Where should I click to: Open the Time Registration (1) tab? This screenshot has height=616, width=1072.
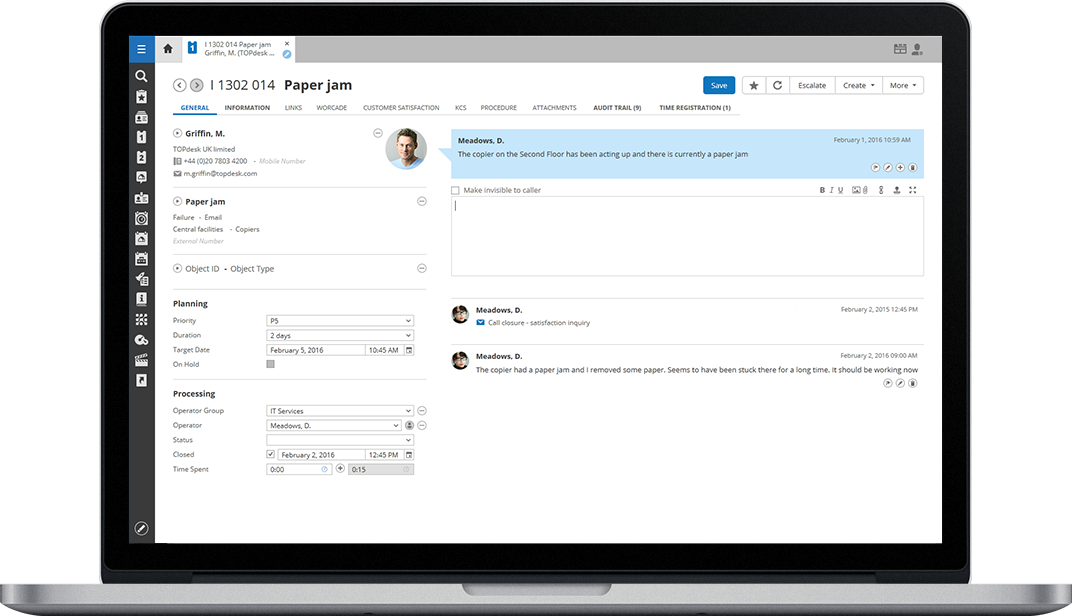695,108
